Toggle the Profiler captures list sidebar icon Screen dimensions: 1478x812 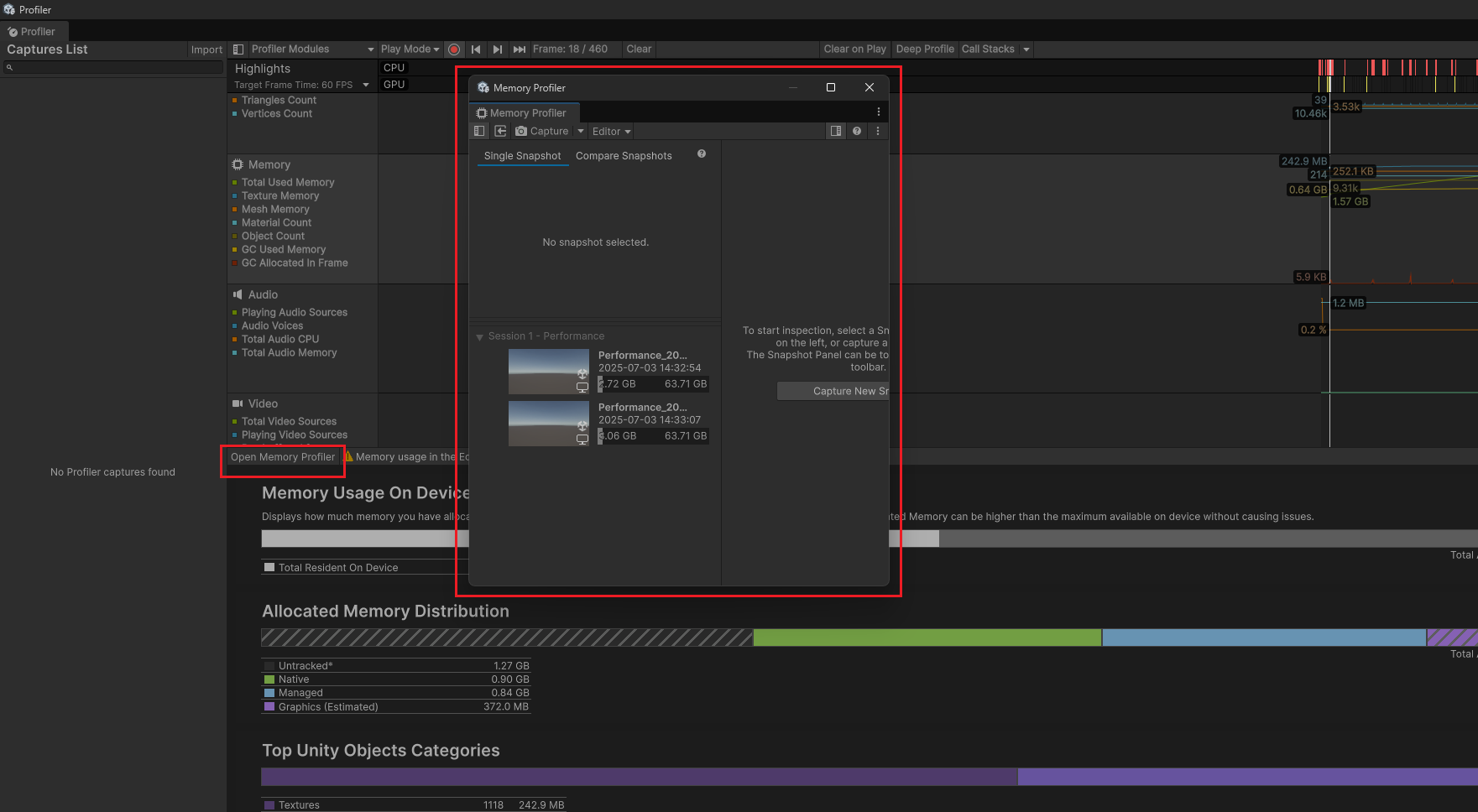point(238,49)
